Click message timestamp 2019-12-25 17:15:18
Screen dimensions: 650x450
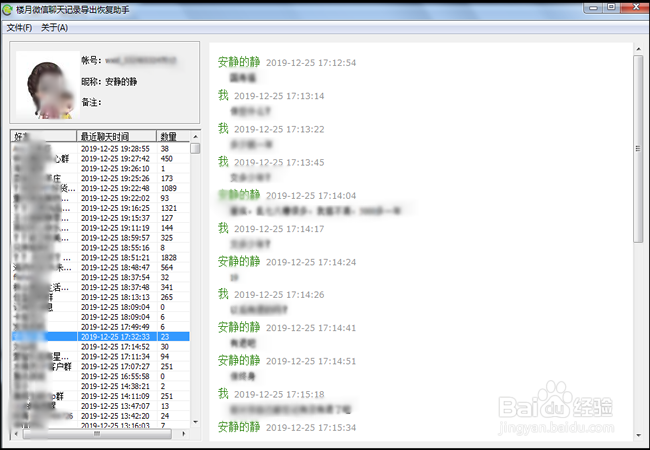(279, 394)
